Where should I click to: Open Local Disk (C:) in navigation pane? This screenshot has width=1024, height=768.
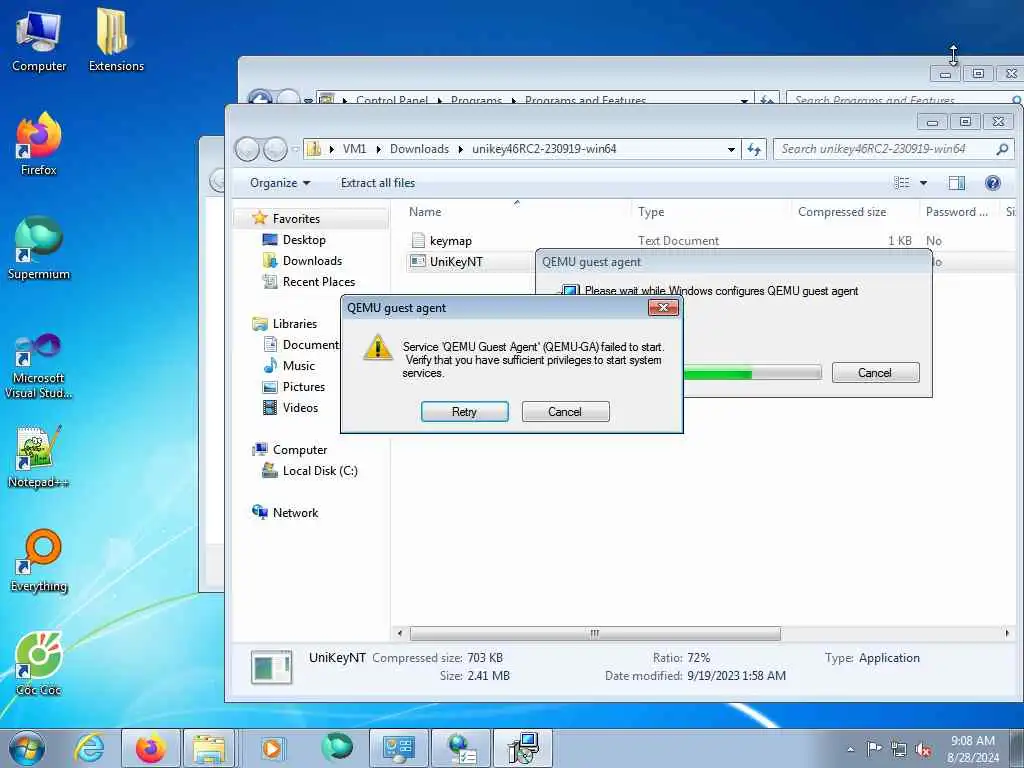click(320, 470)
